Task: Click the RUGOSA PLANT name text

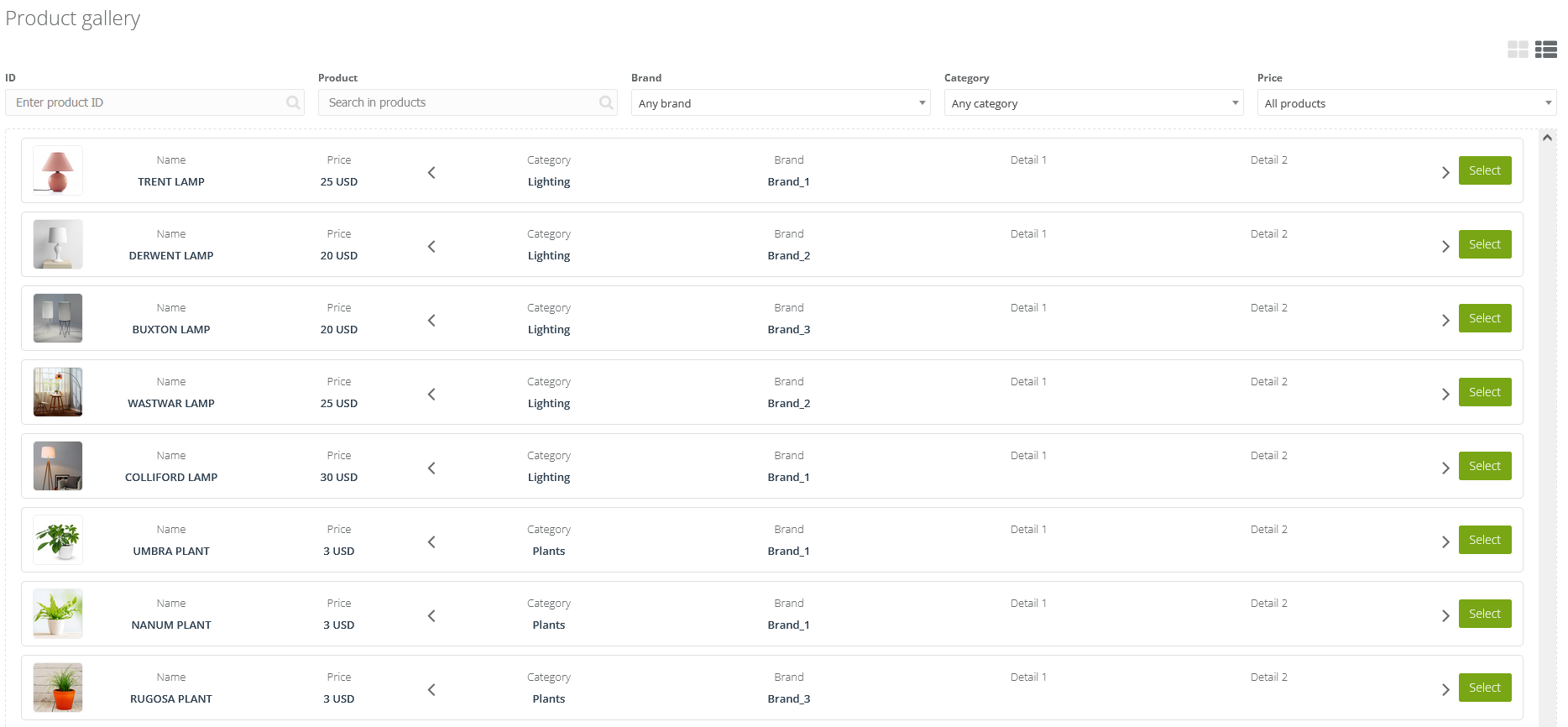Action: point(171,698)
